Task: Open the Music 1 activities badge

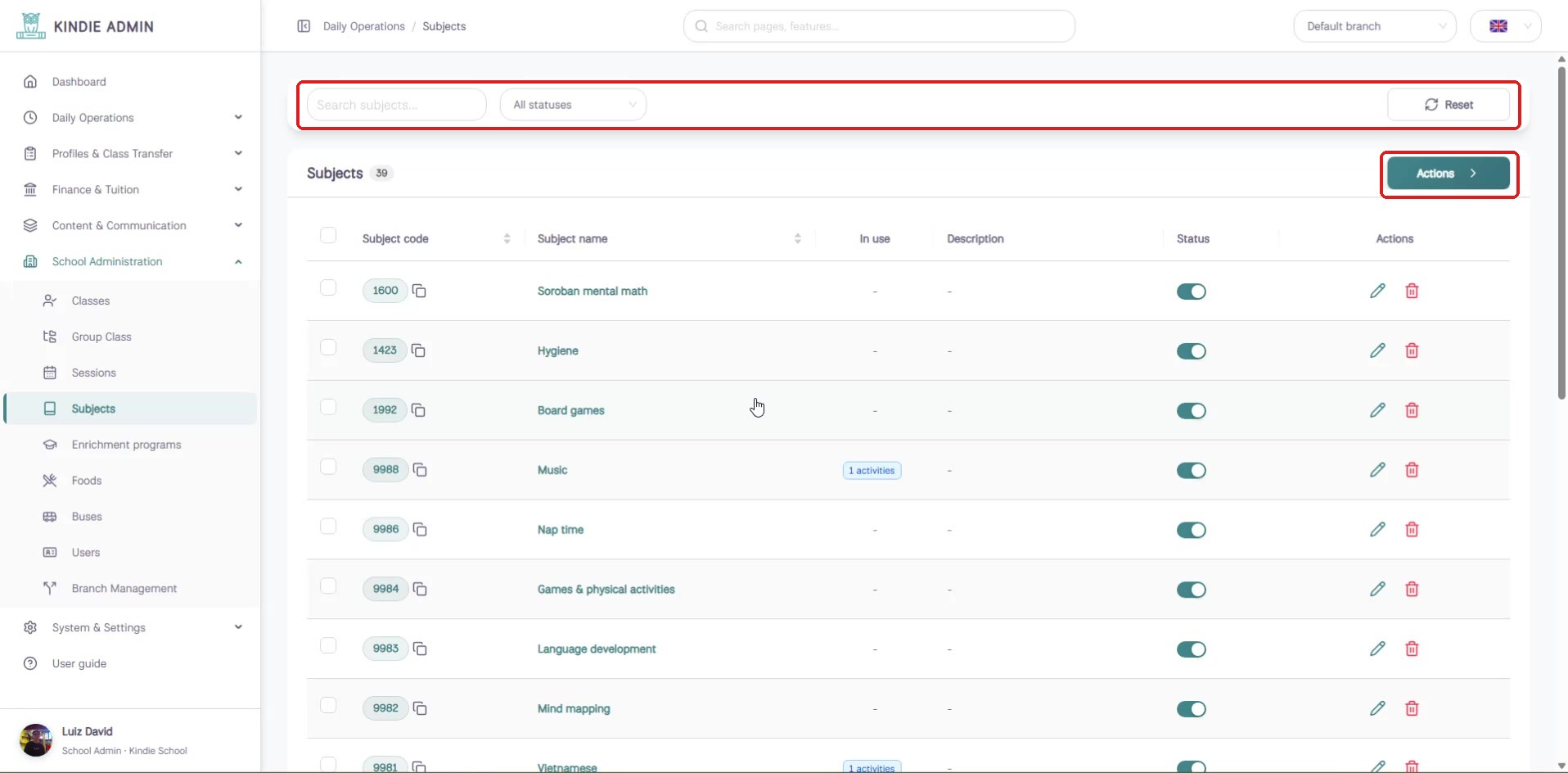Action: pyautogui.click(x=872, y=471)
